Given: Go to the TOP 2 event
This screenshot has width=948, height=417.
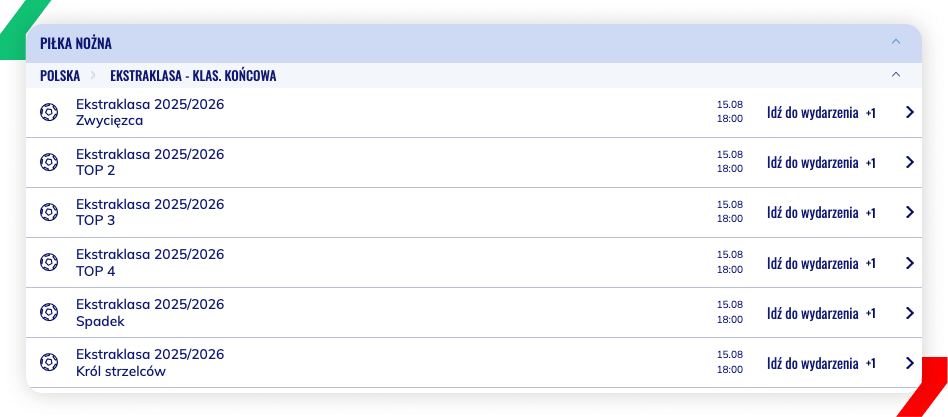Looking at the screenshot, I should tap(813, 163).
